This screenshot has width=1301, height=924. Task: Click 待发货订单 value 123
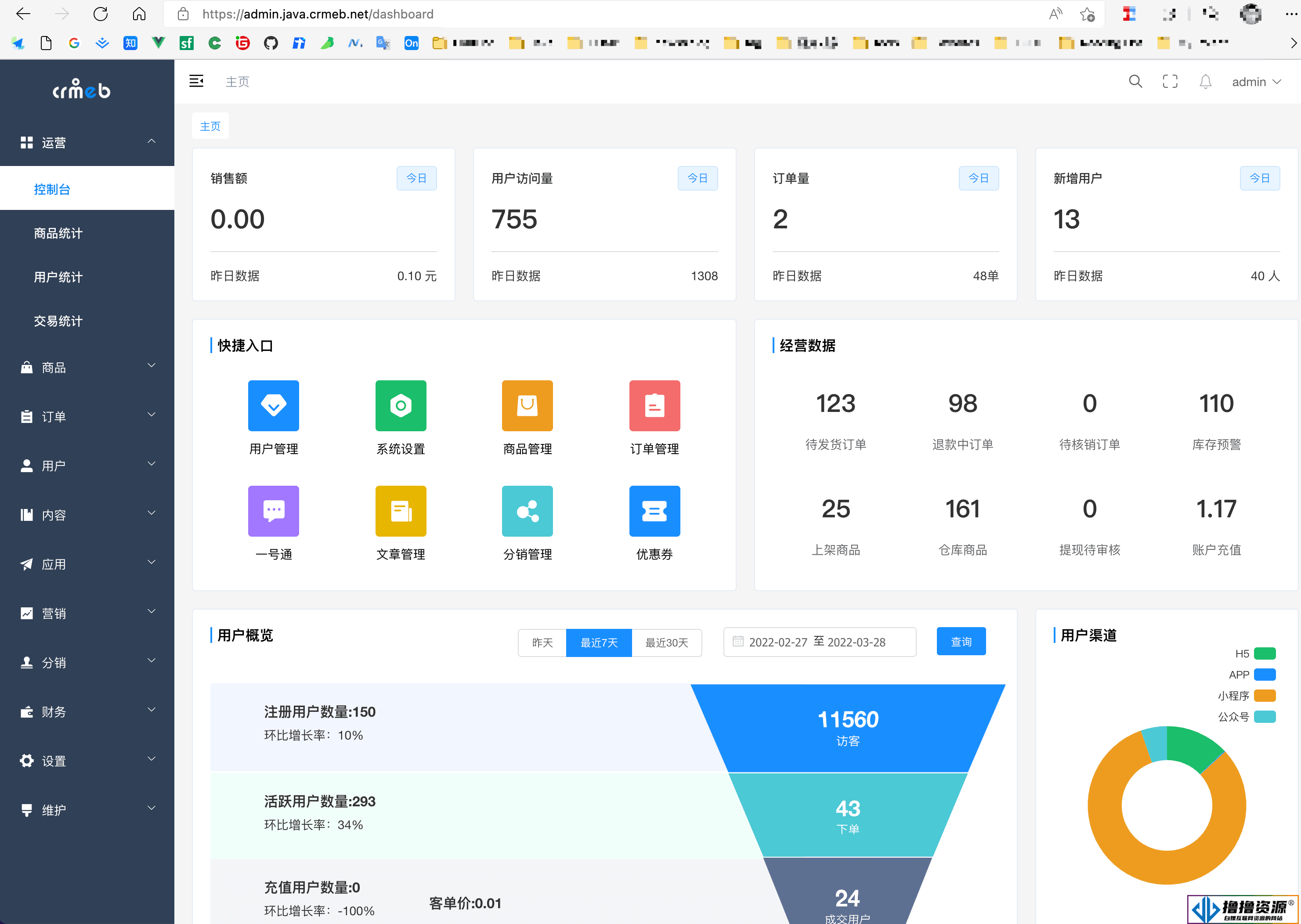point(835,404)
